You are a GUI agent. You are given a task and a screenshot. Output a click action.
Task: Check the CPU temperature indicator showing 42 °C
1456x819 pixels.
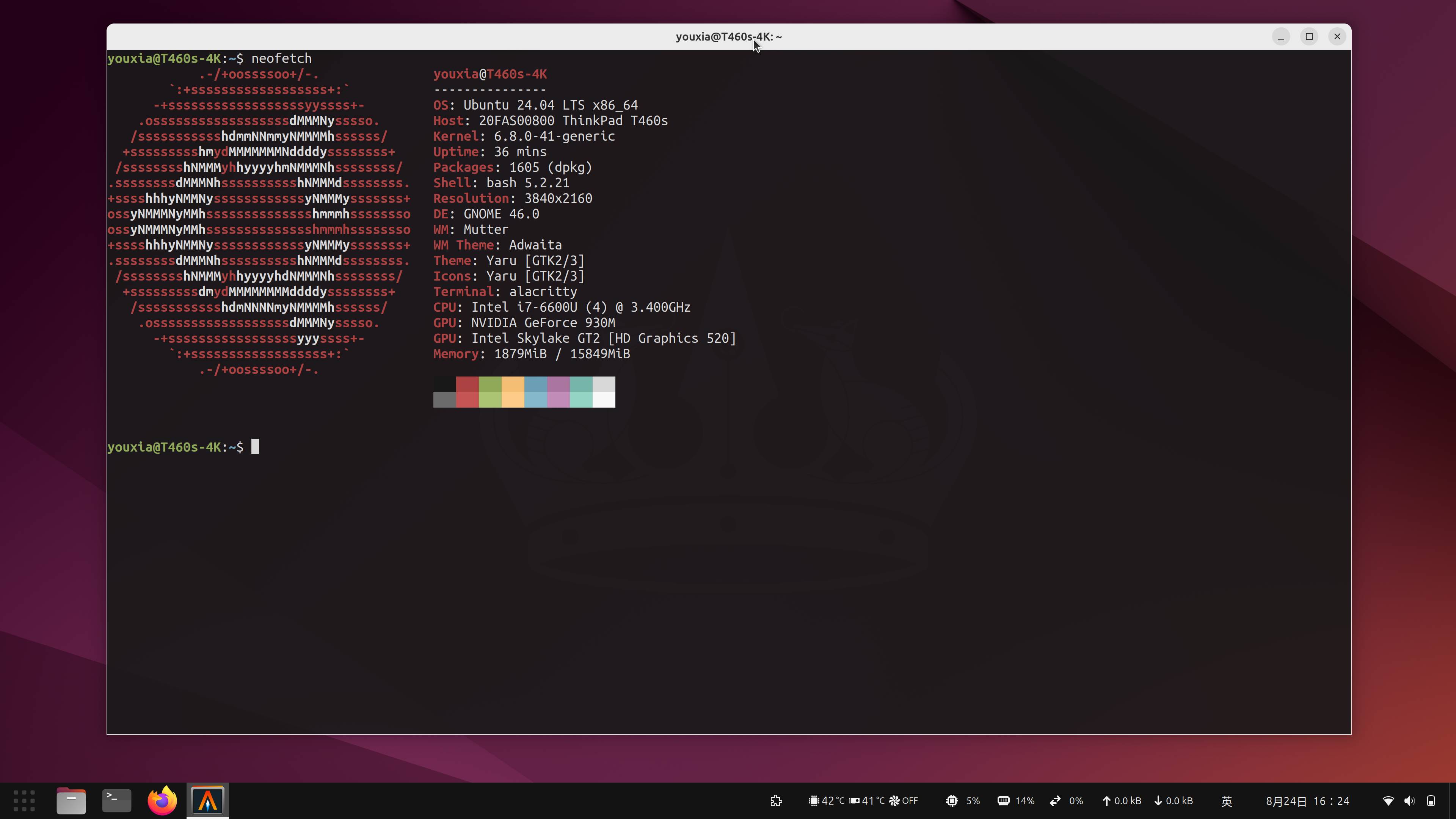click(826, 801)
